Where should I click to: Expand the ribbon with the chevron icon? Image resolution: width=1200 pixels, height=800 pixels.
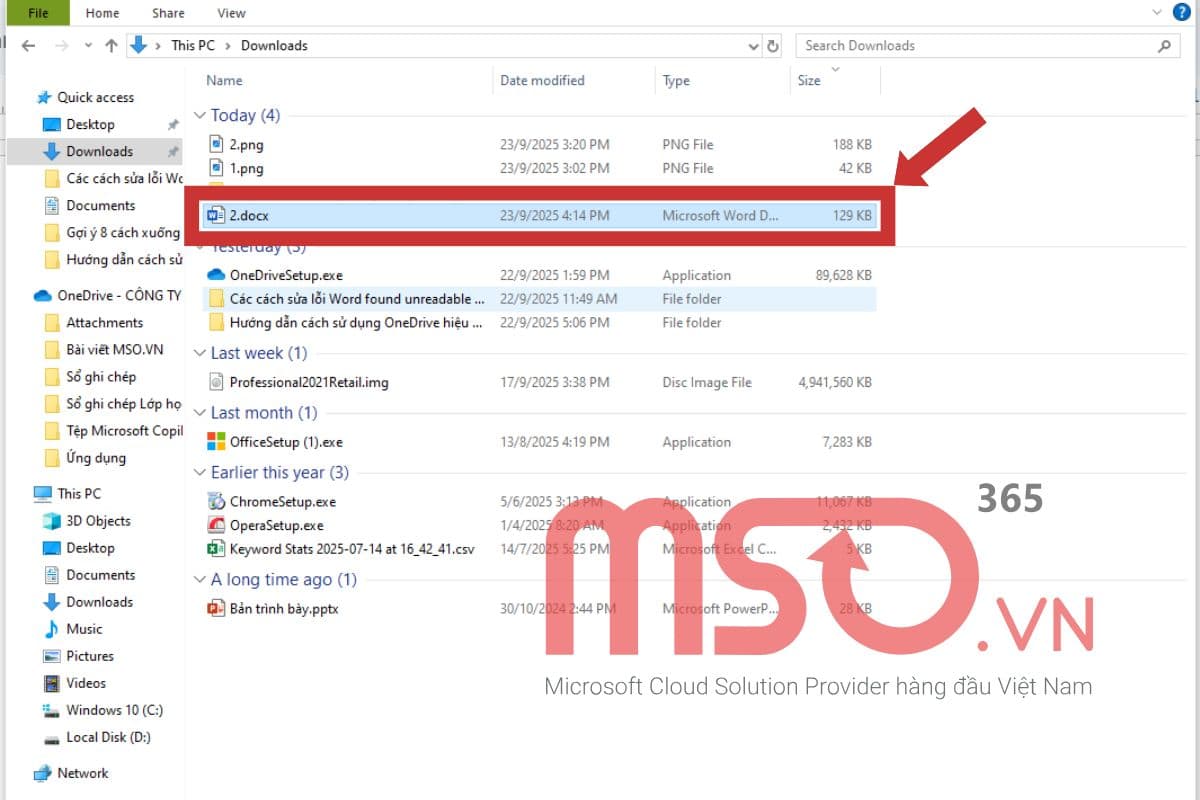[1158, 12]
